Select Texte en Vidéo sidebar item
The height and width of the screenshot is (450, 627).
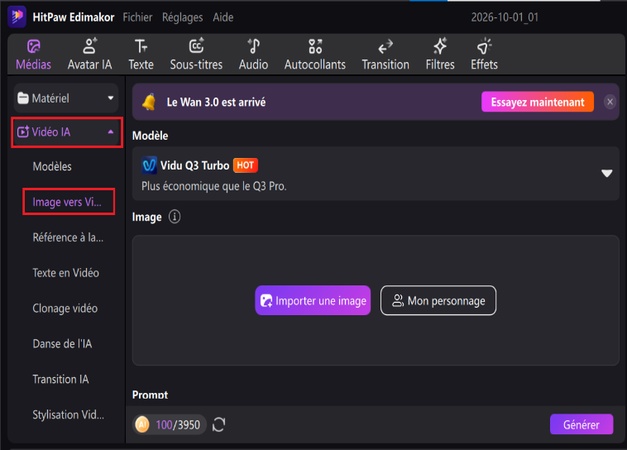click(x=66, y=273)
